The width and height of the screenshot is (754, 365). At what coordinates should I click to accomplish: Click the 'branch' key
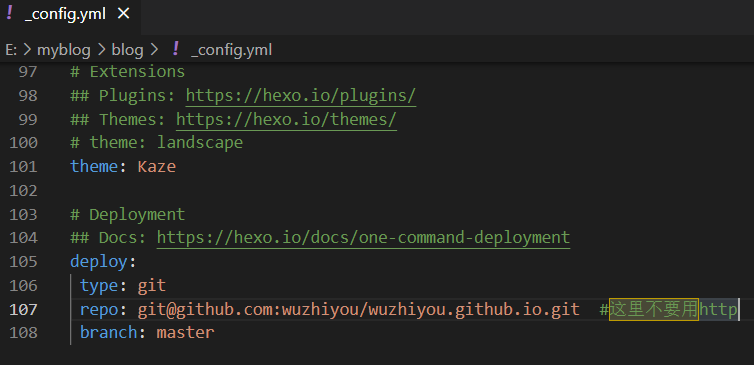109,332
